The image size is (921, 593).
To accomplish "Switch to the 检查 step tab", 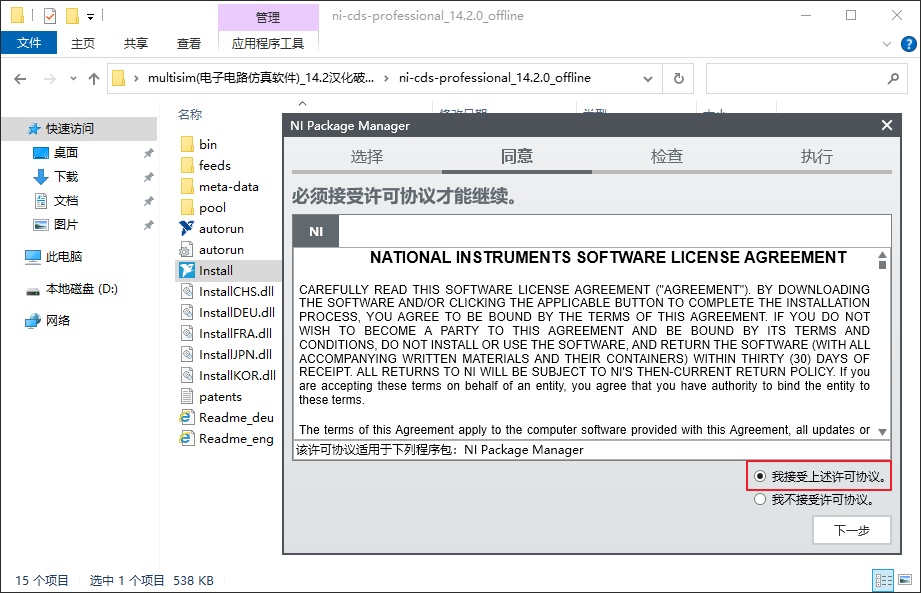I will click(x=667, y=156).
